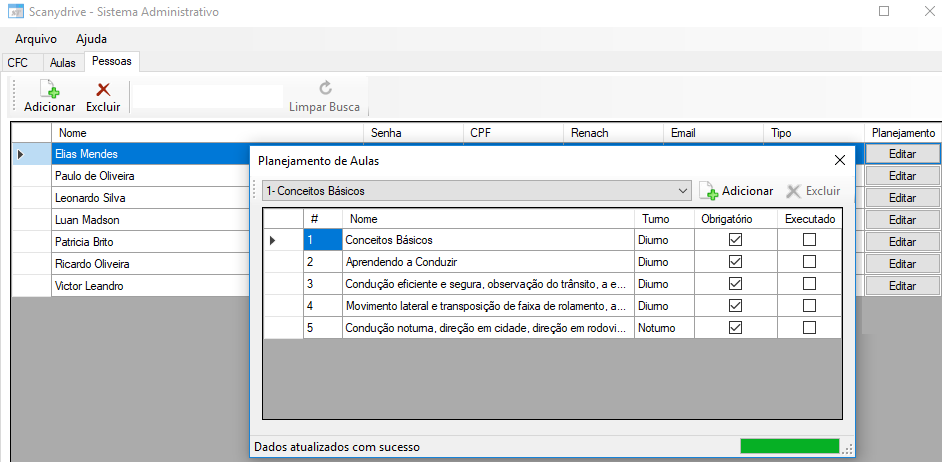Open the Arquivo menu

[36, 39]
